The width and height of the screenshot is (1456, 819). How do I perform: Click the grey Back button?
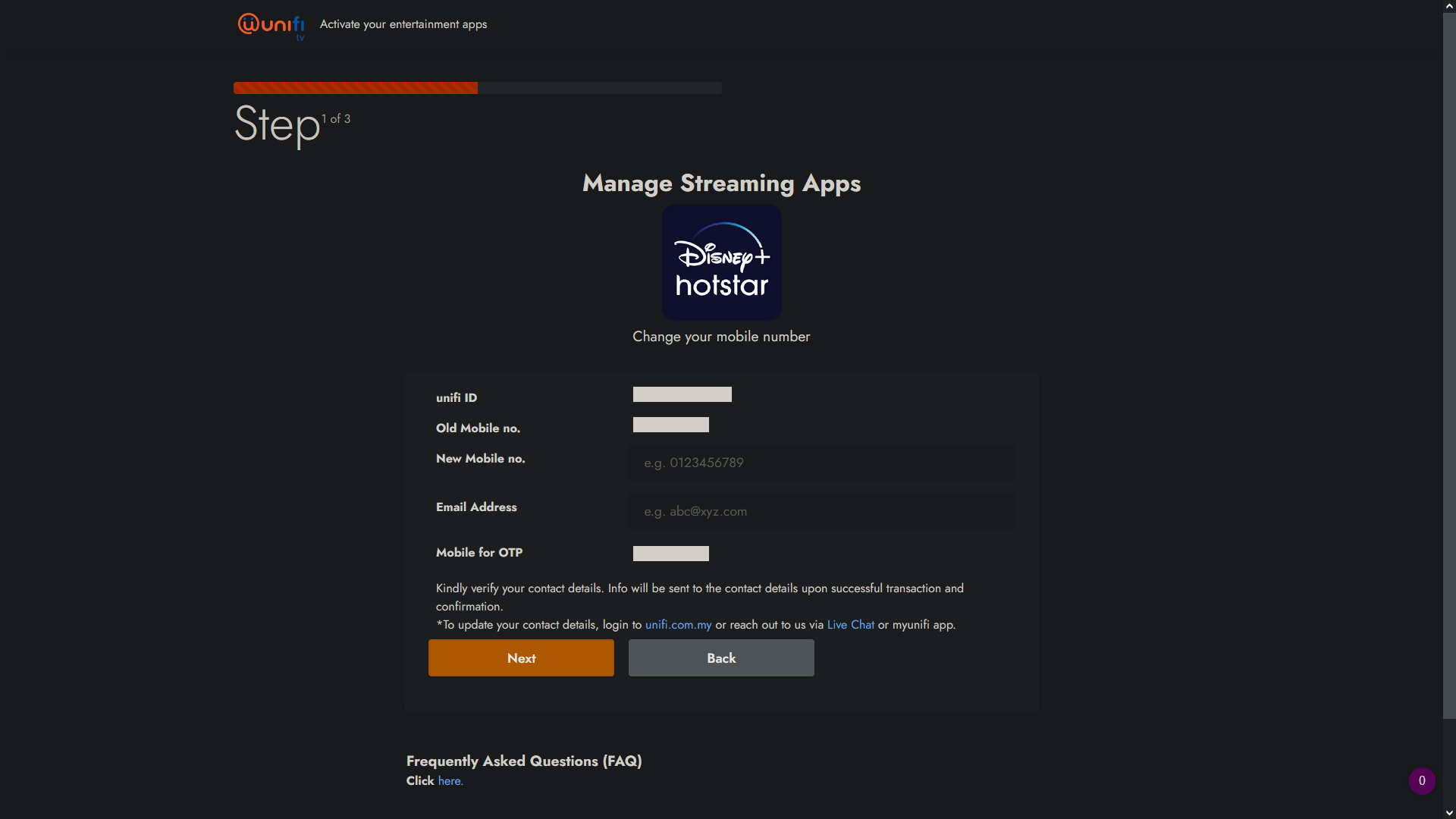tap(721, 657)
